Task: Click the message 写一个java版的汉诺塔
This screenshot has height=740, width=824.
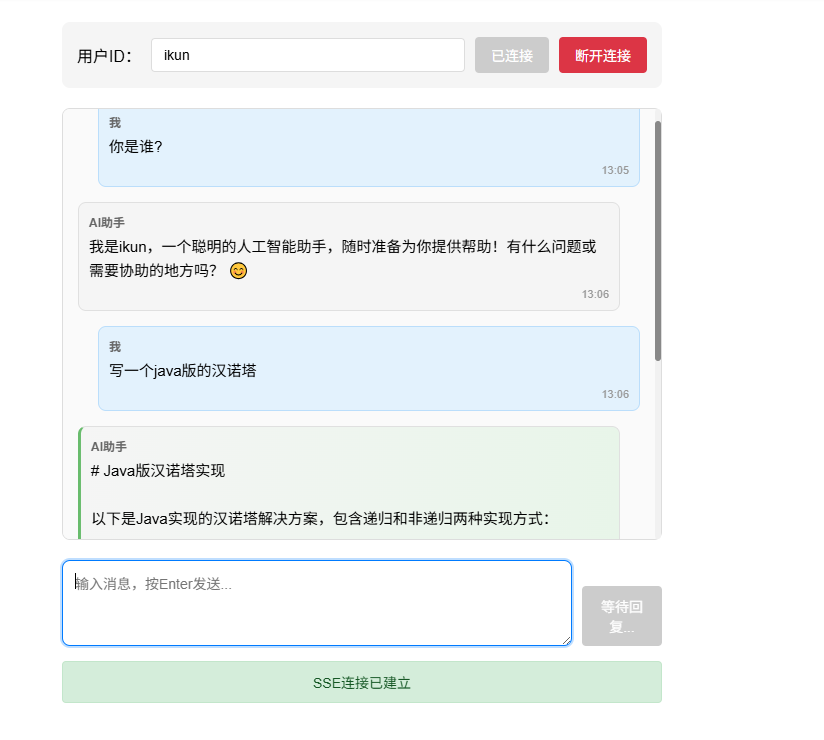Action: pyautogui.click(x=183, y=371)
